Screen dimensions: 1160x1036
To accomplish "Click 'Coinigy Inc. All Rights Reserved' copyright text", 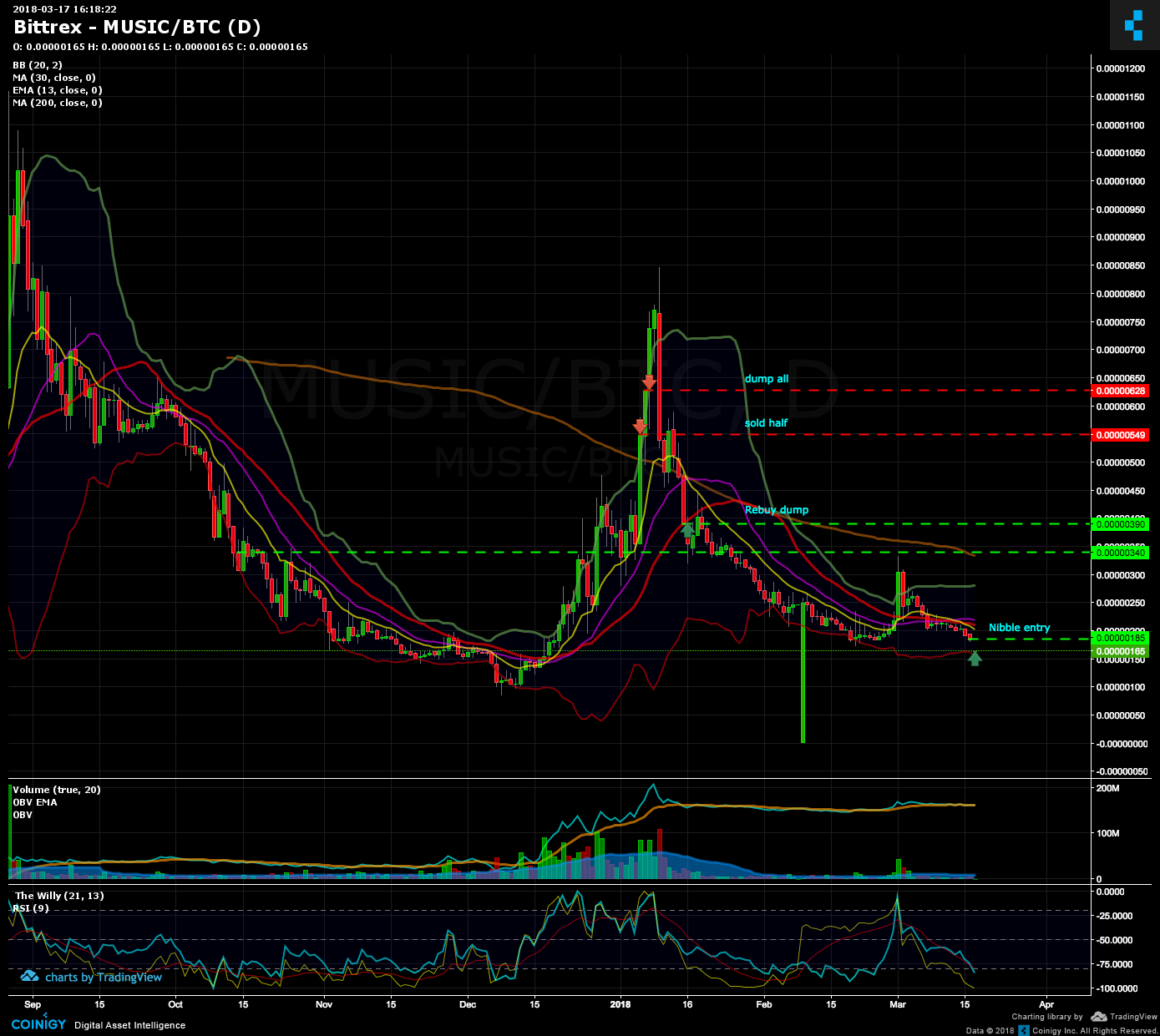I will tap(1095, 1031).
